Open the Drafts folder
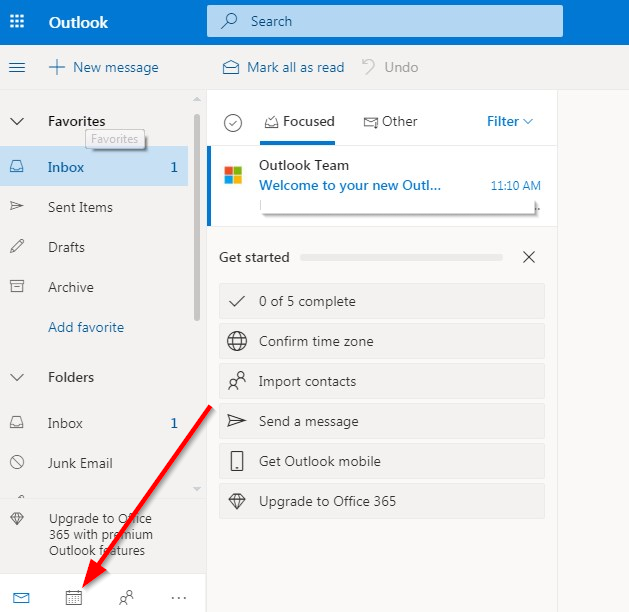 [94, 247]
